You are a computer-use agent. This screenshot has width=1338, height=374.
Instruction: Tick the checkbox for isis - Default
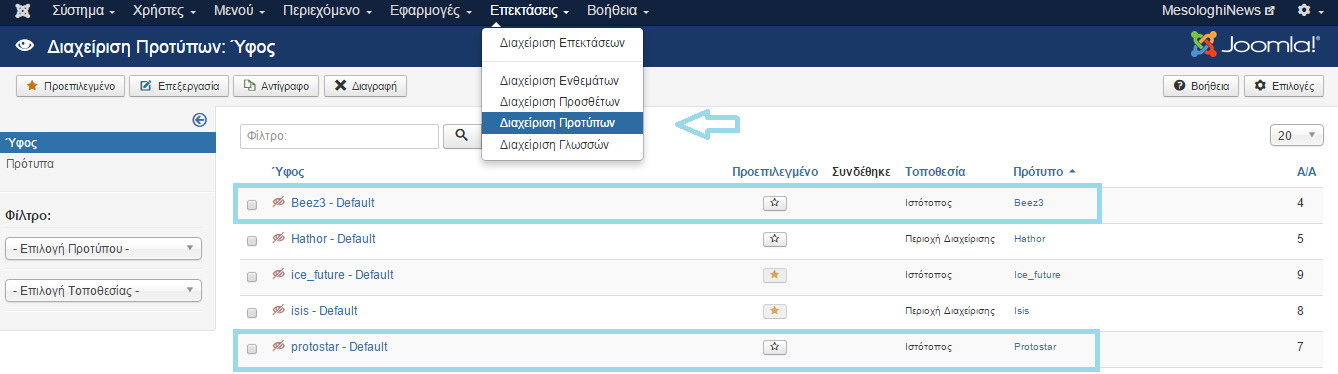(x=252, y=312)
